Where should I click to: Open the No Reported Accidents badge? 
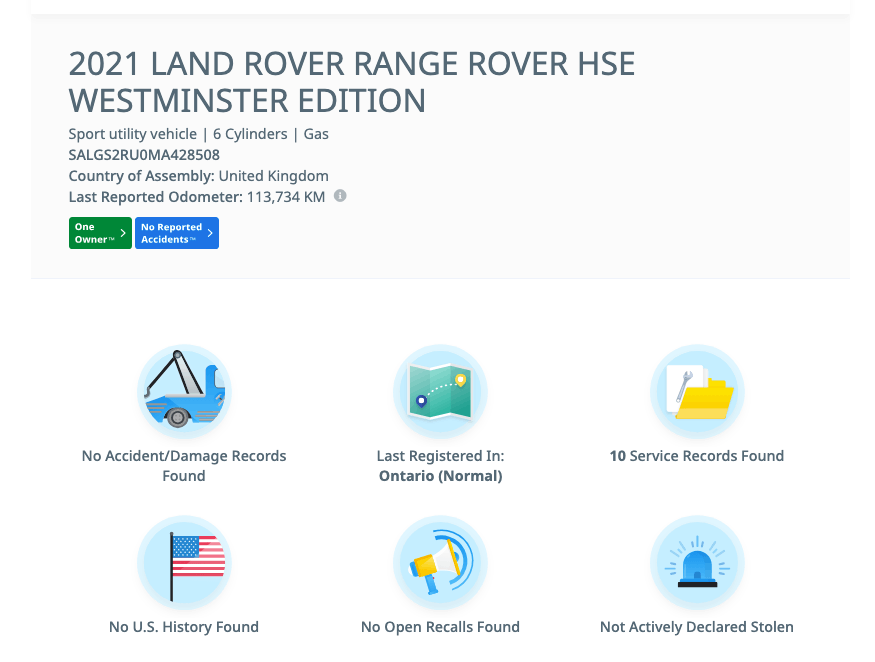(x=177, y=233)
